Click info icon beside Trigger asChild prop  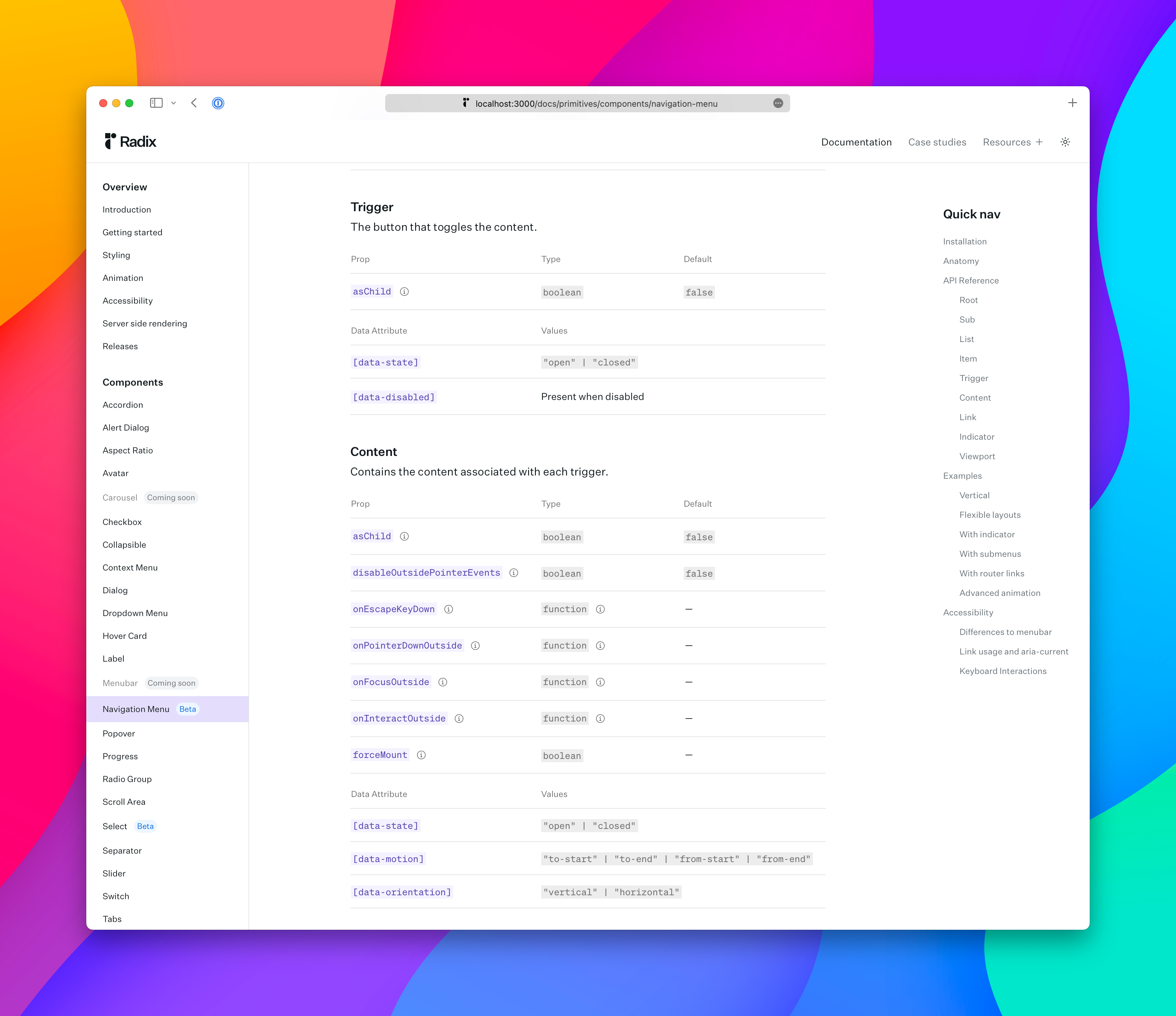pyautogui.click(x=404, y=292)
